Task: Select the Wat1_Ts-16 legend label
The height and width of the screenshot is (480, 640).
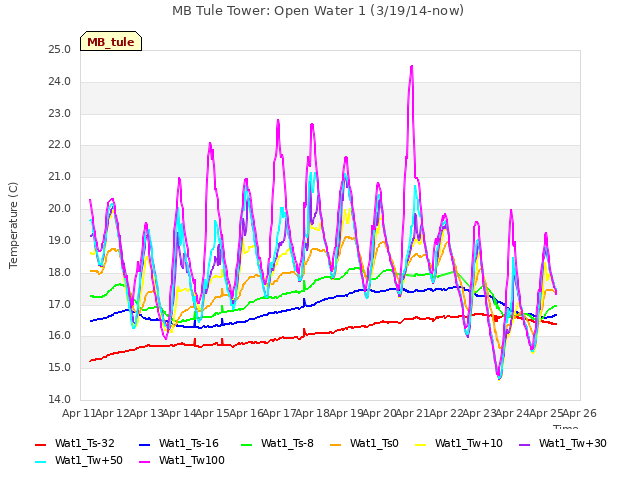Action: click(x=189, y=443)
